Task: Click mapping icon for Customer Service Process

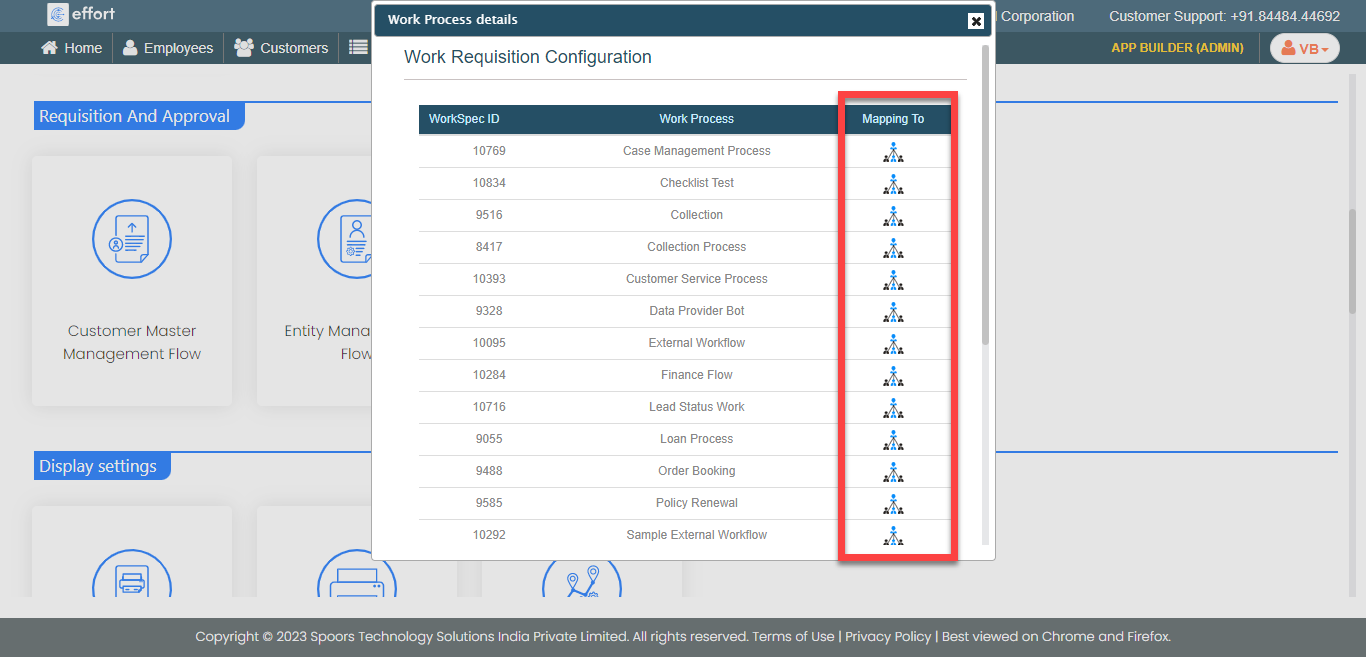Action: point(893,280)
